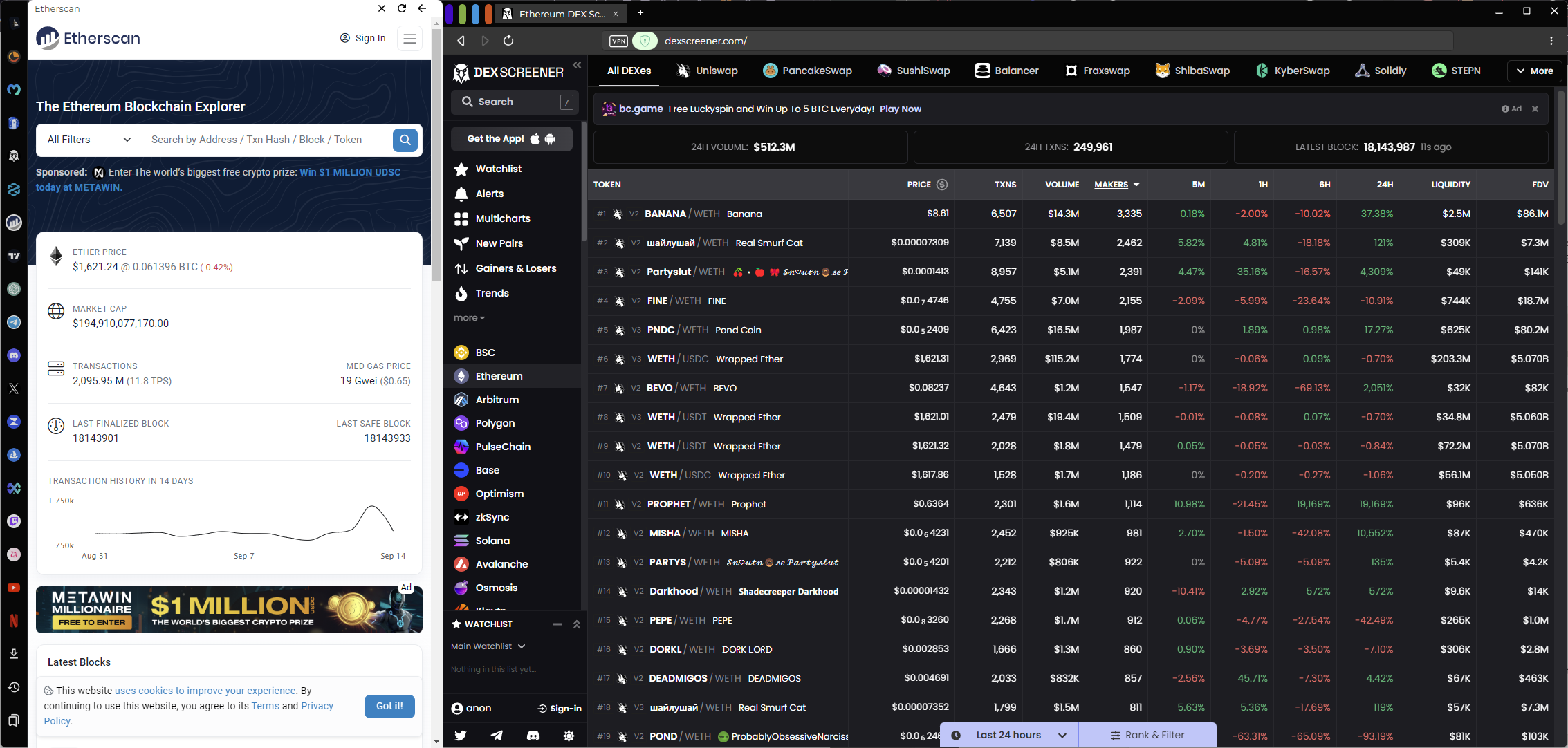
Task: Select PulseChain chain
Action: pos(503,447)
